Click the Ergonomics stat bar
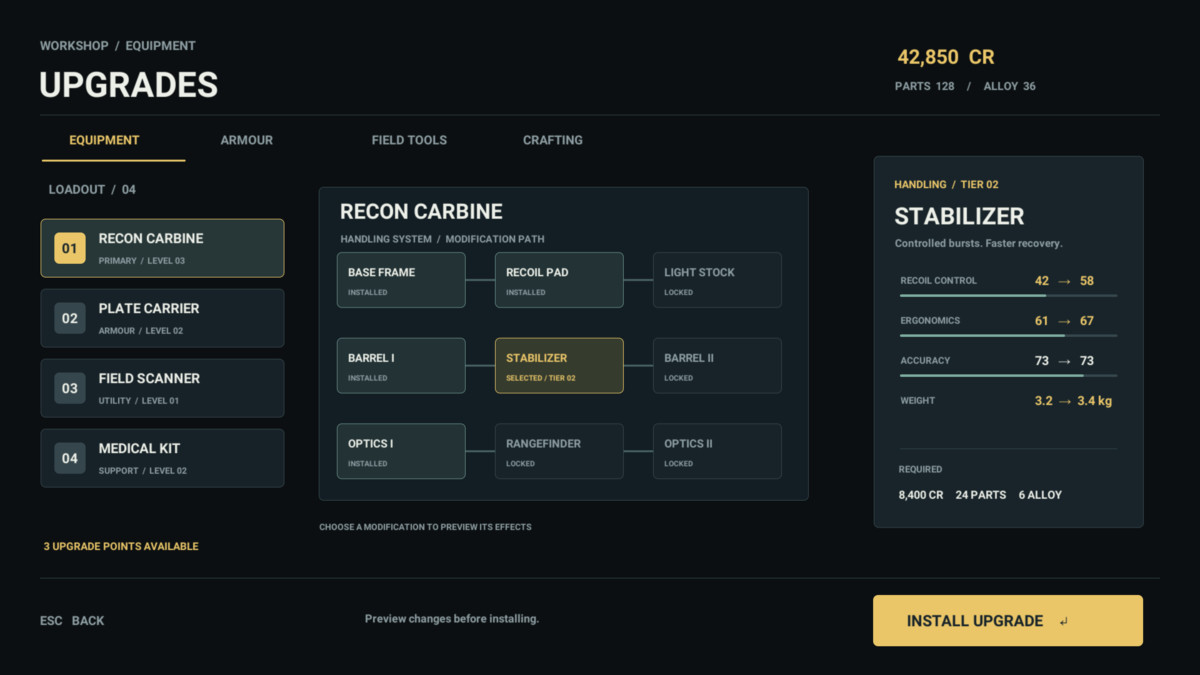 click(1008, 336)
